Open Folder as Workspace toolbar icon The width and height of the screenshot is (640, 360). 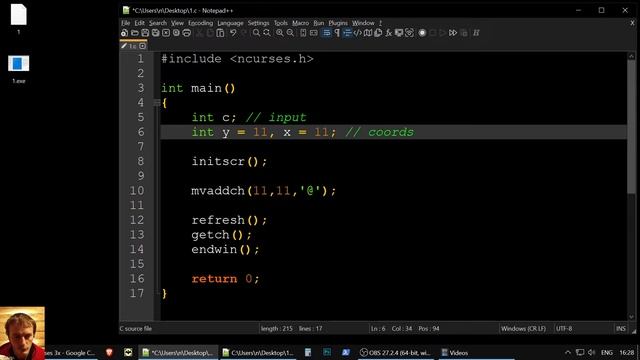tap(399, 33)
